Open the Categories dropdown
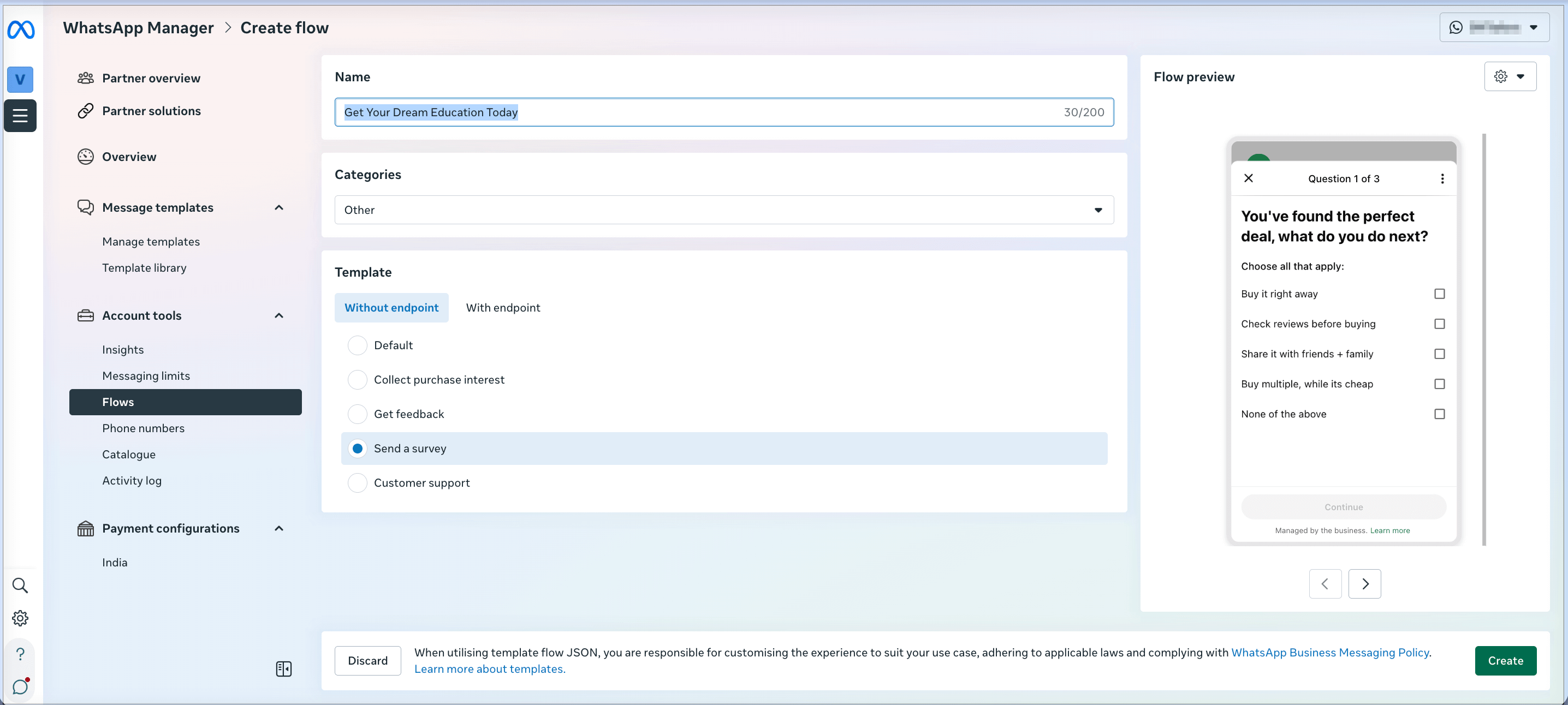The height and width of the screenshot is (705, 1568). click(724, 210)
